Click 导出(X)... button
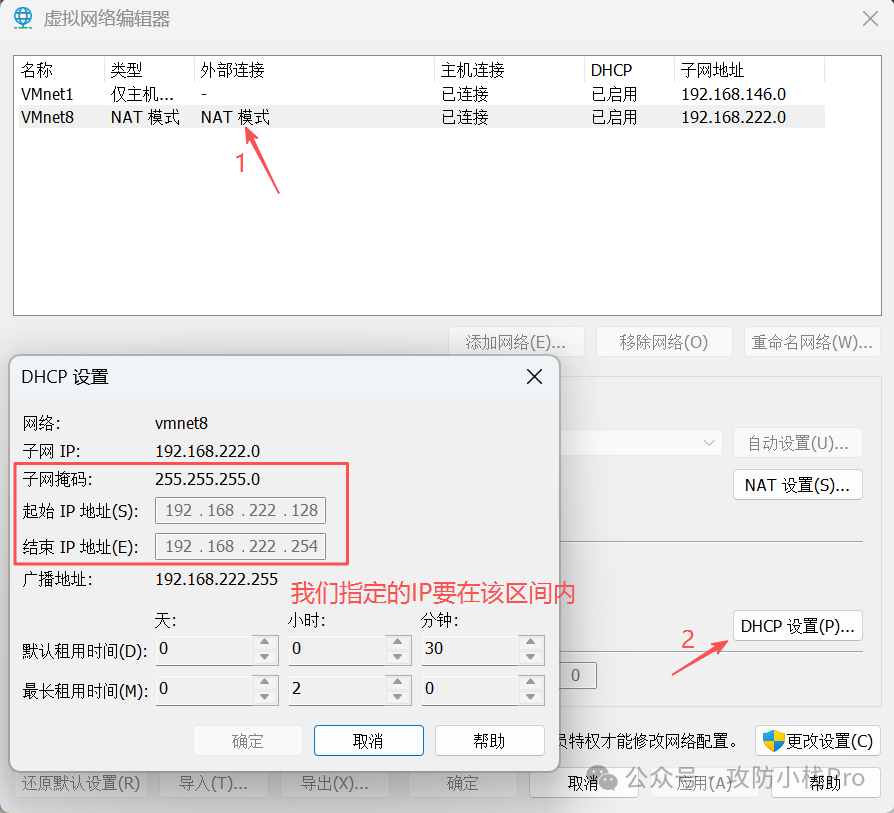Screen dimensions: 894x813 click(335, 783)
